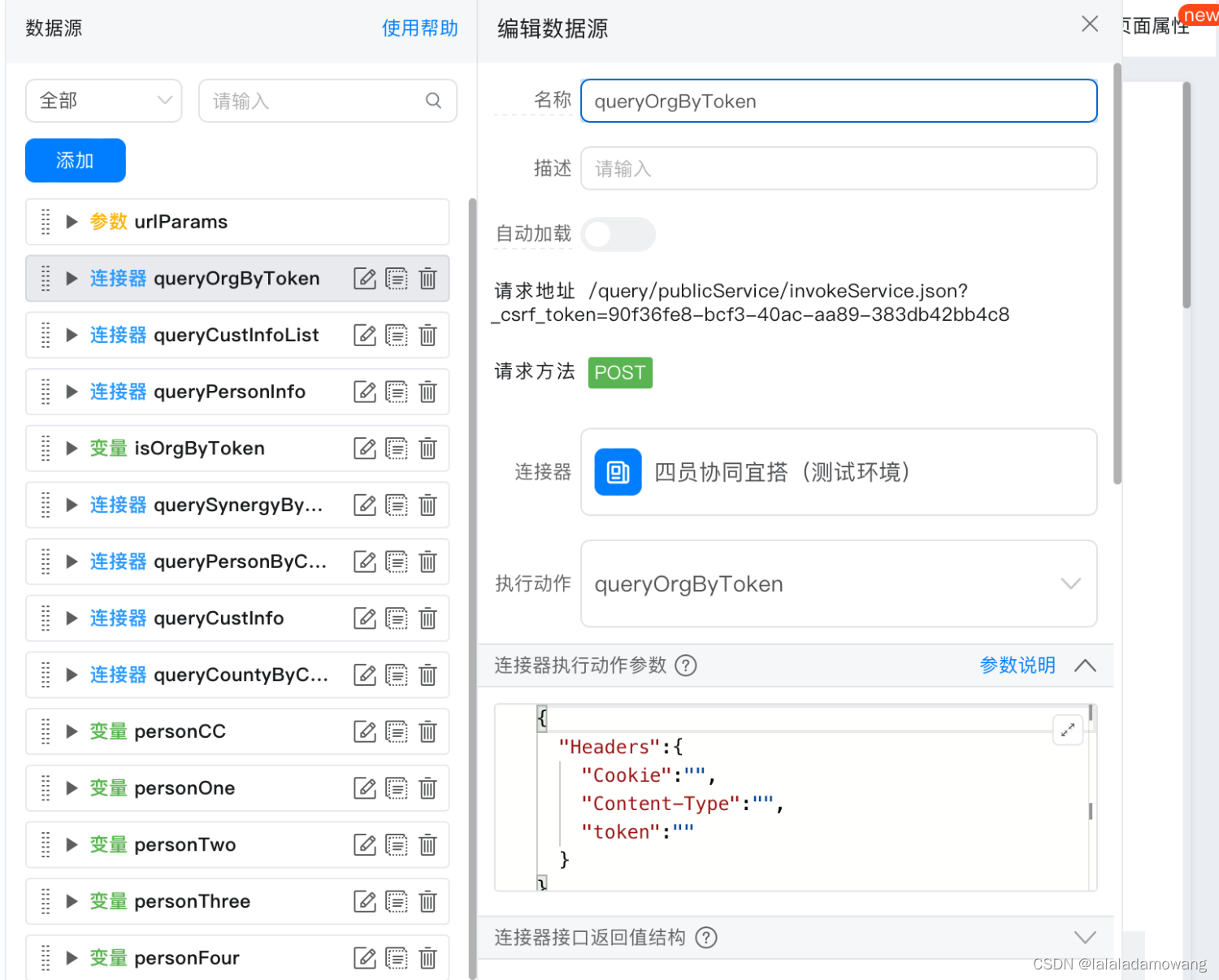Focus the 名称 field containing queryOrgByToken

coord(839,101)
